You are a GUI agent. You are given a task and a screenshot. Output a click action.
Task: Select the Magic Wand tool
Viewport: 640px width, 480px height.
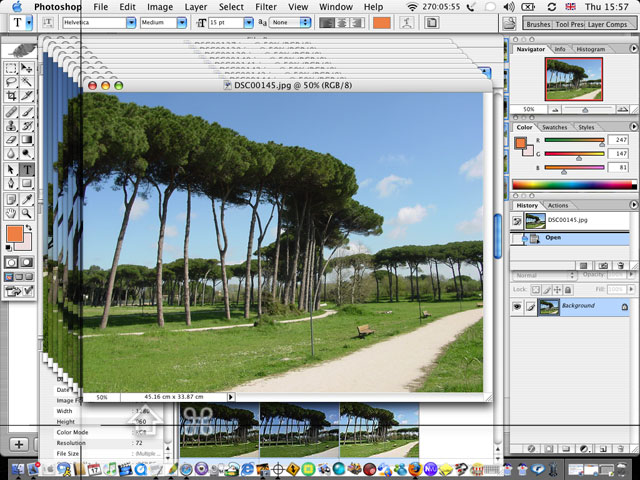tap(27, 82)
